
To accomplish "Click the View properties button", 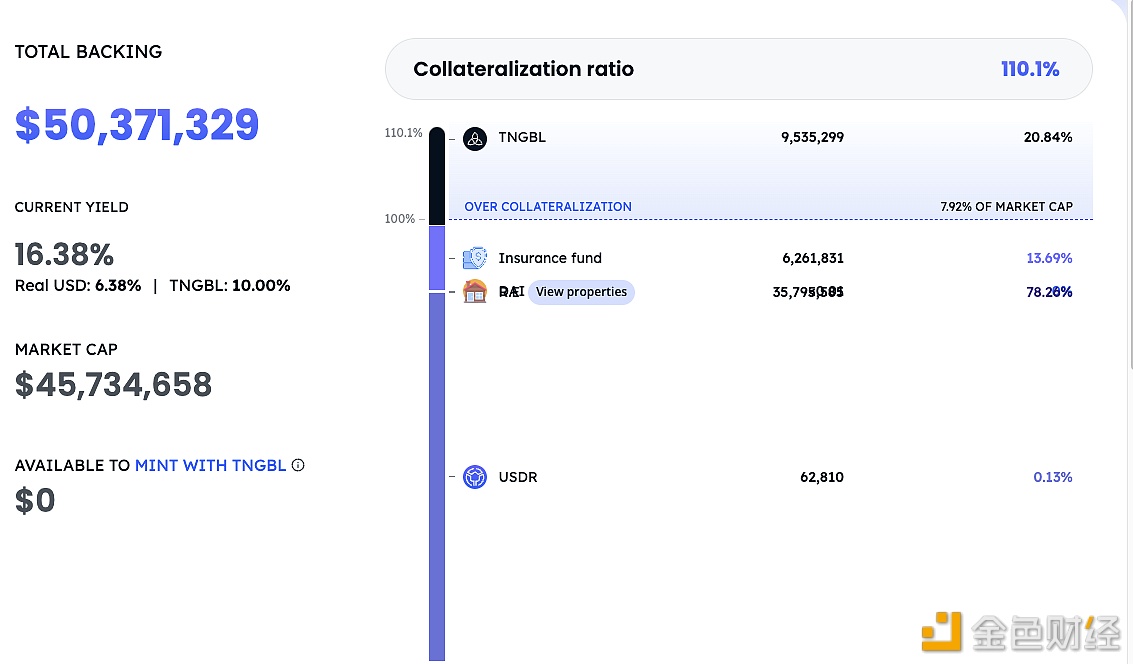I will click(x=581, y=292).
